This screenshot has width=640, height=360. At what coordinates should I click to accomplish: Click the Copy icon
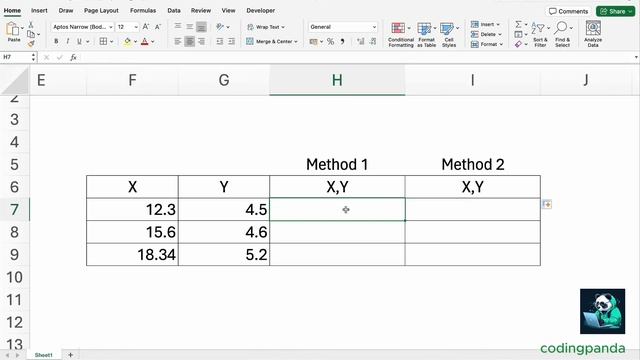click(x=31, y=34)
